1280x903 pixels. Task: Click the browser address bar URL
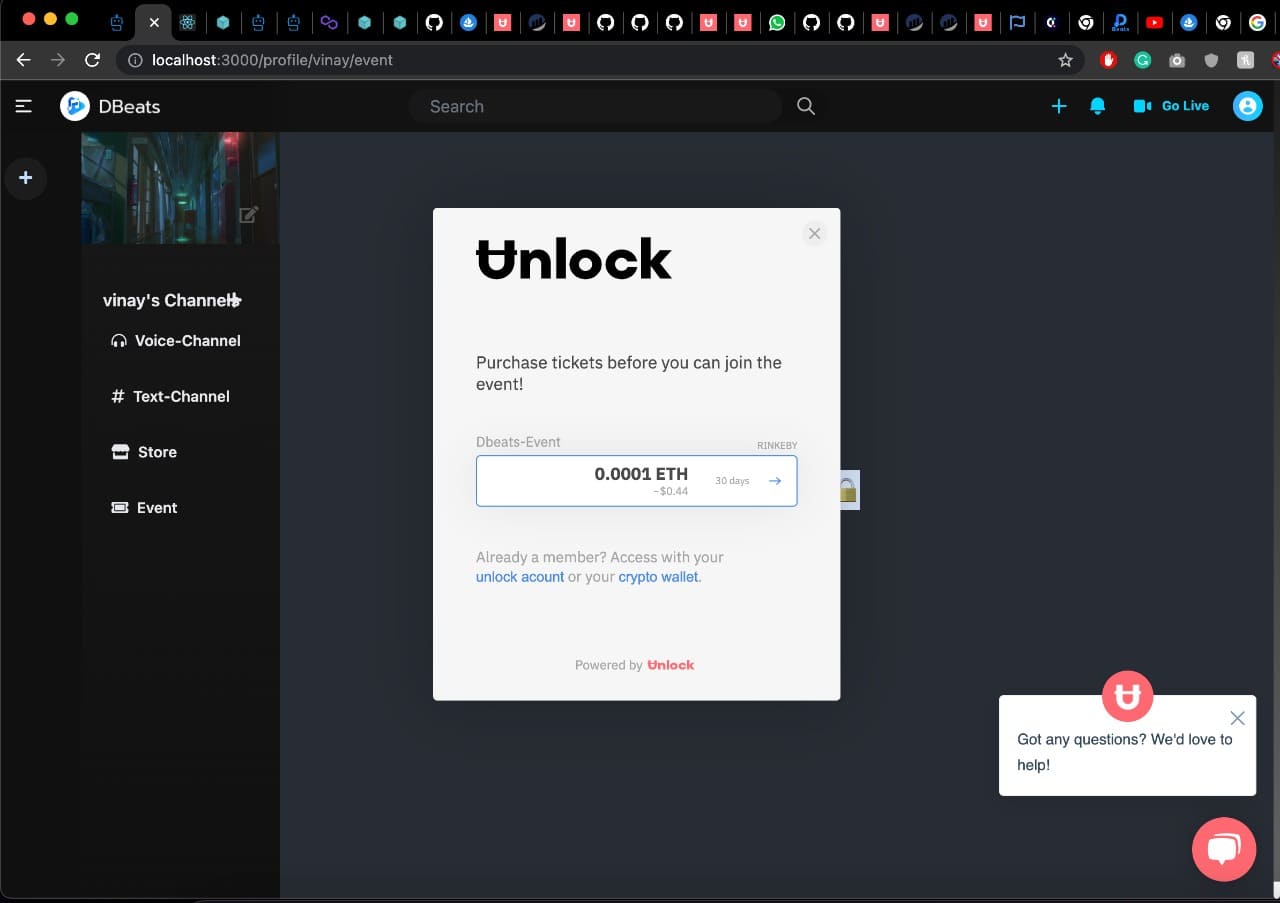point(272,60)
